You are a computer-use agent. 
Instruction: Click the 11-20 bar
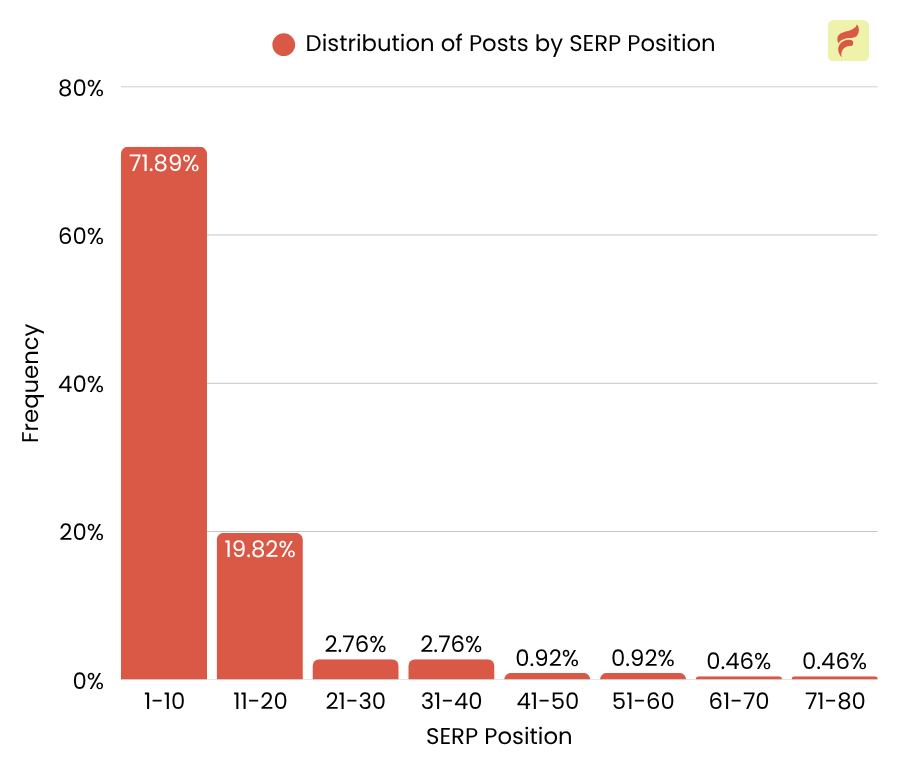[x=260, y=610]
